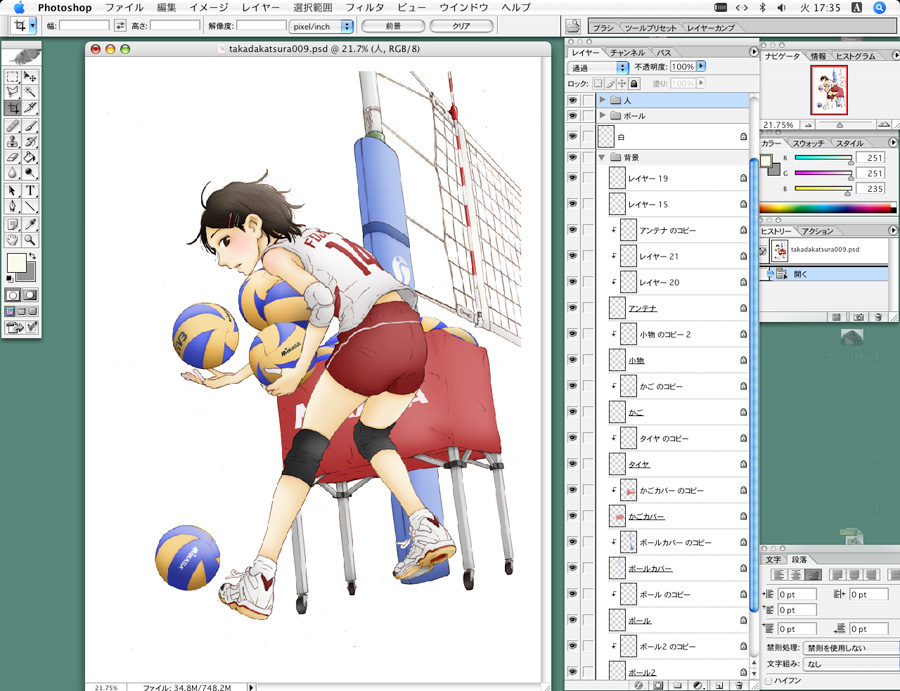900x691 pixels.
Task: Select the Rectangular Marquee tool
Action: (x=13, y=76)
